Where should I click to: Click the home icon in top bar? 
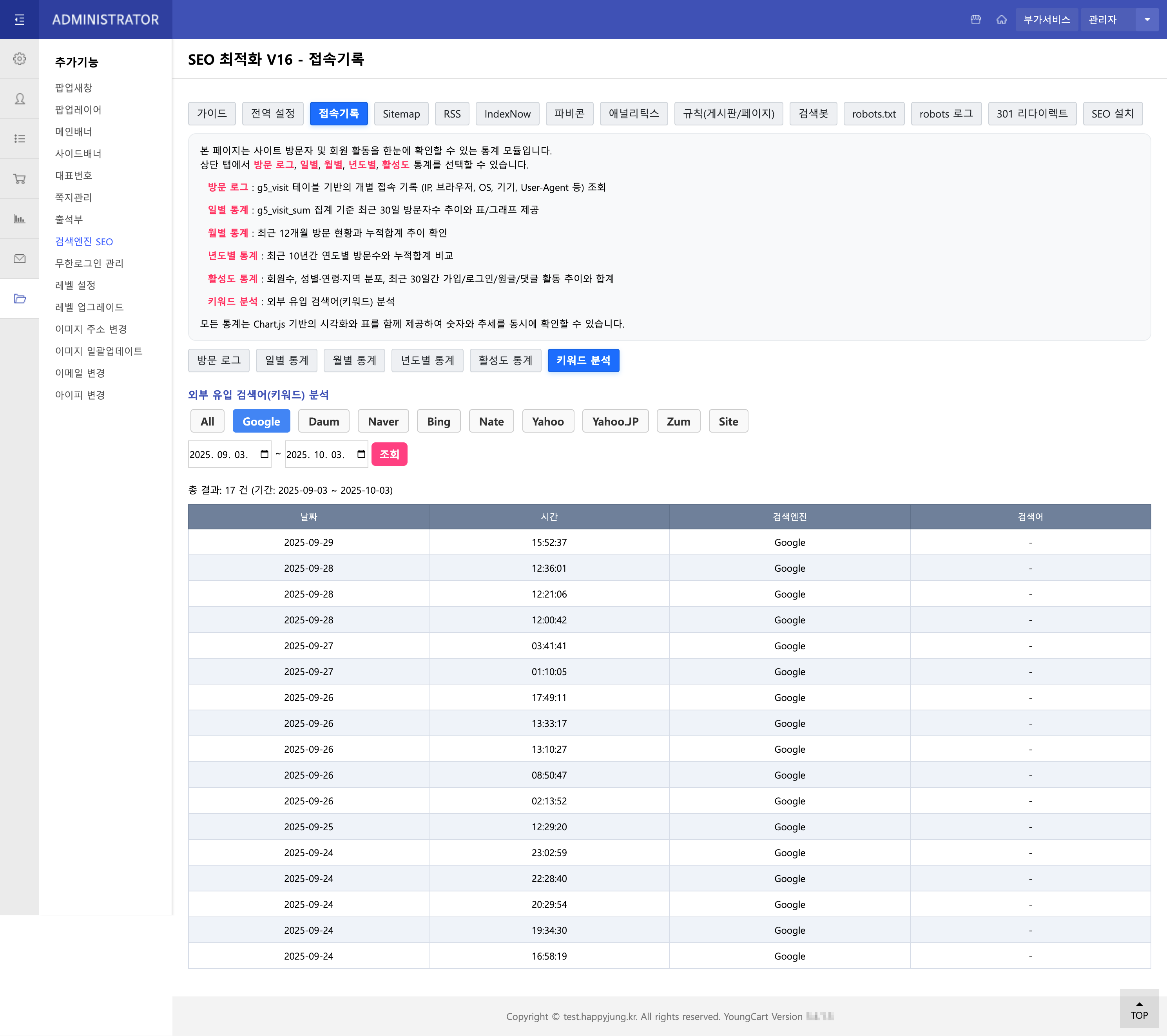point(1001,20)
